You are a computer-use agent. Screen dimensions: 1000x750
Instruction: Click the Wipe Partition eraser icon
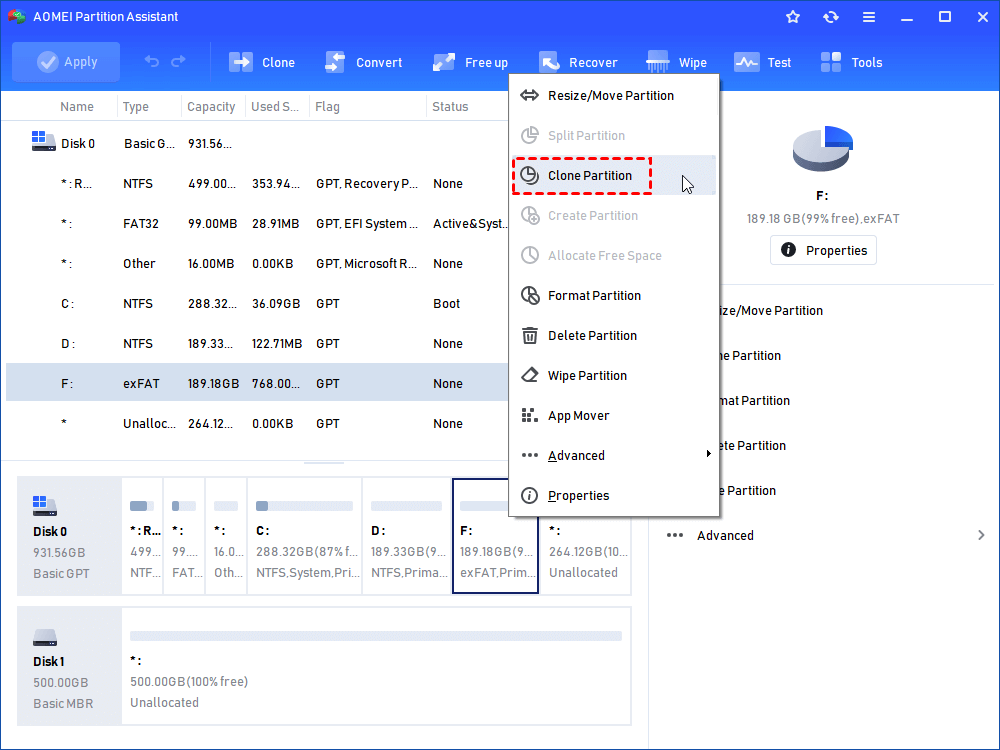tap(530, 375)
